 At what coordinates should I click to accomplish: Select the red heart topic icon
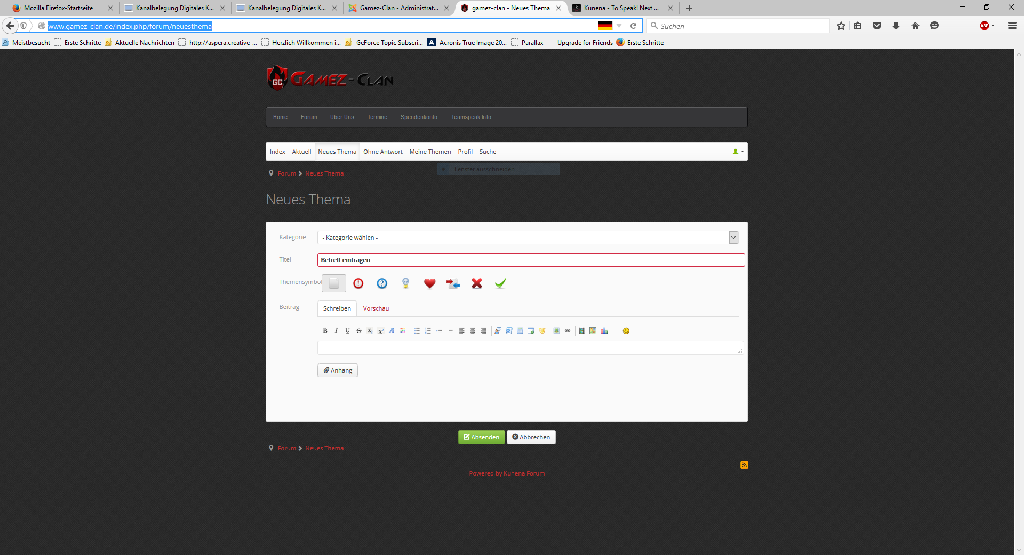429,284
